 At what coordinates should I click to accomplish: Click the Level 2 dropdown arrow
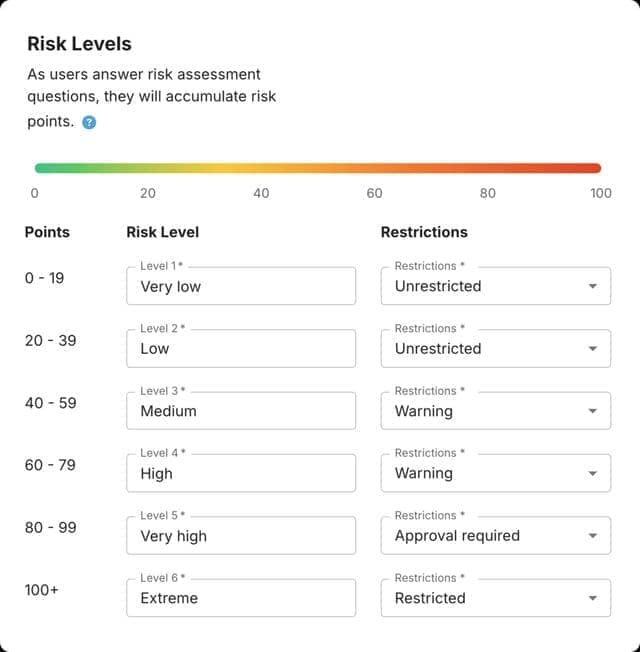(x=593, y=349)
